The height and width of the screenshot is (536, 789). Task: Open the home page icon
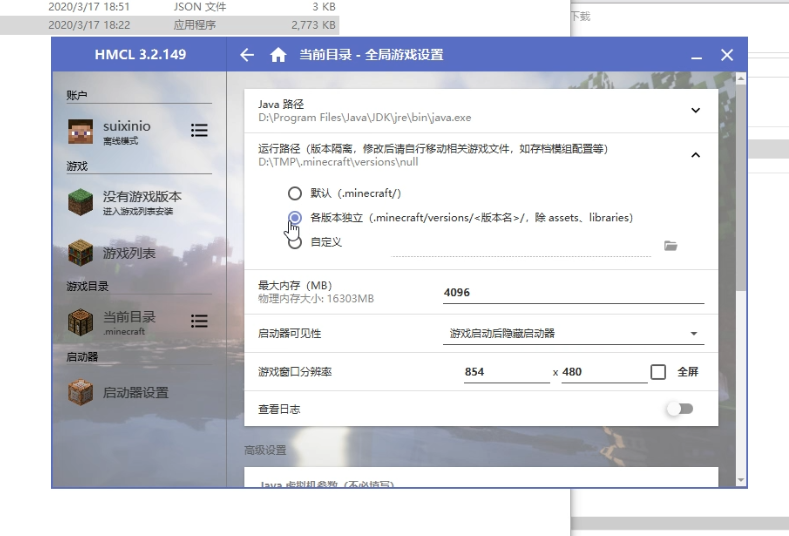(x=278, y=55)
